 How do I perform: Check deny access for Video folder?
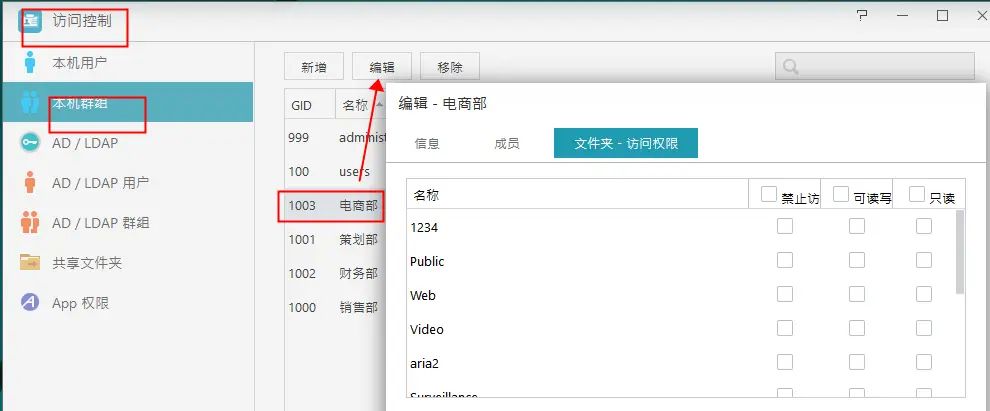[x=785, y=328]
